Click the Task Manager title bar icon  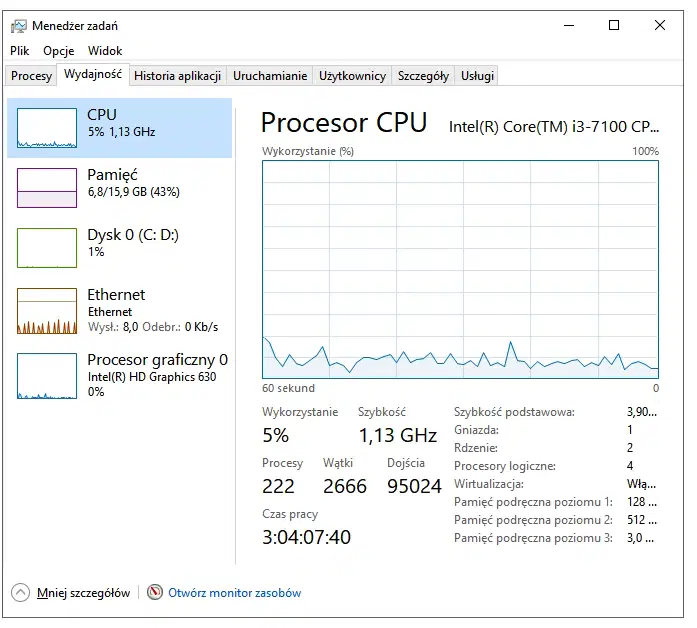coord(19,26)
